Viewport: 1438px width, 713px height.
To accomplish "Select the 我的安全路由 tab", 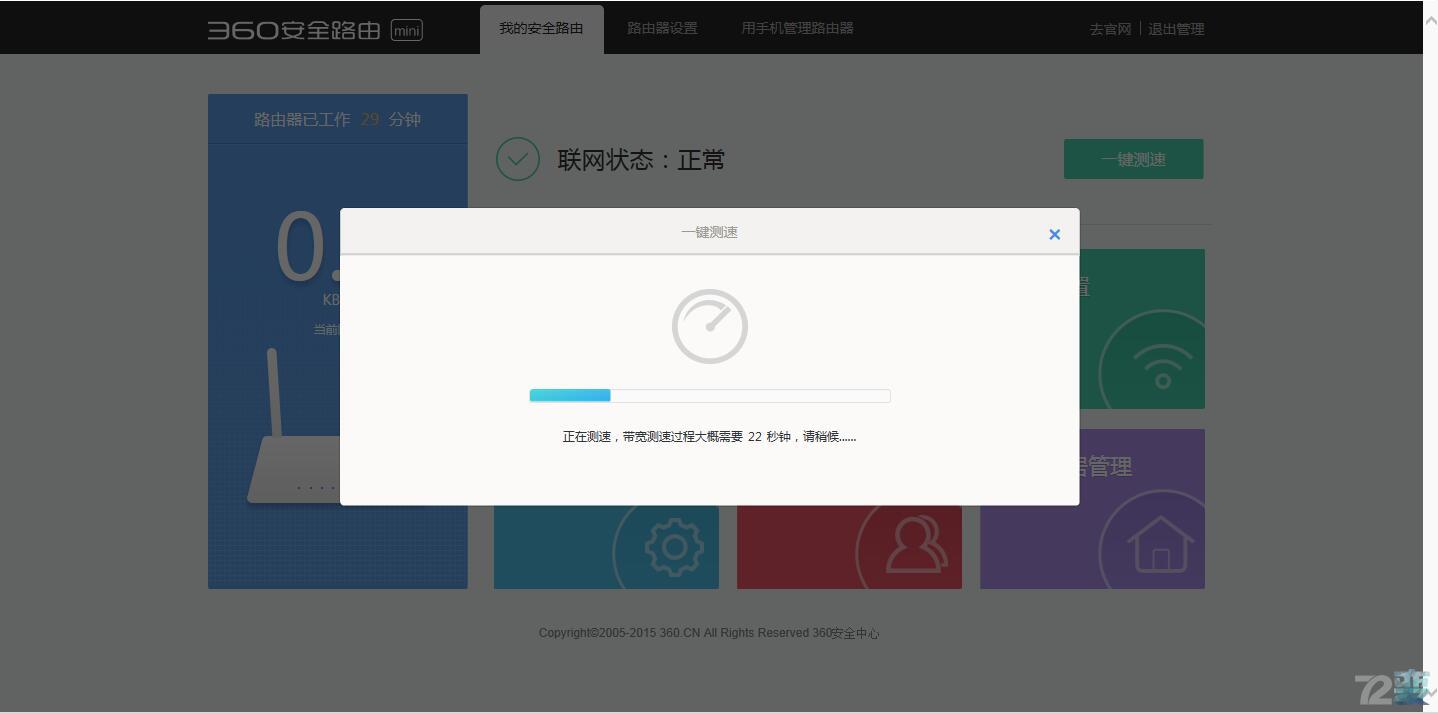I will coord(541,28).
